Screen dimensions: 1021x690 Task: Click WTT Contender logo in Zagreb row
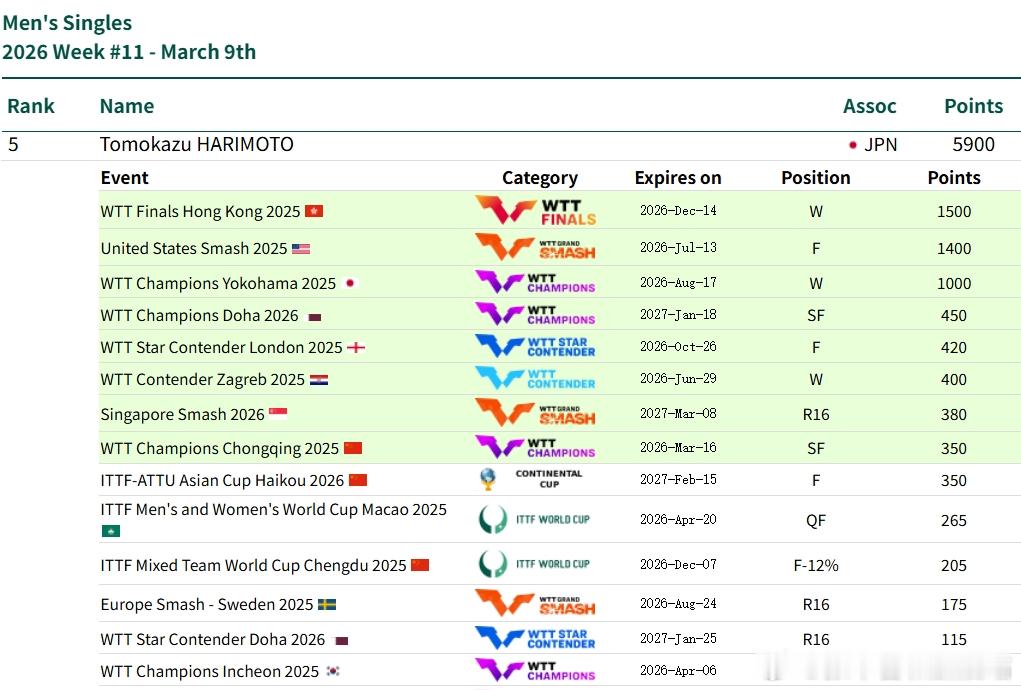[x=536, y=379]
